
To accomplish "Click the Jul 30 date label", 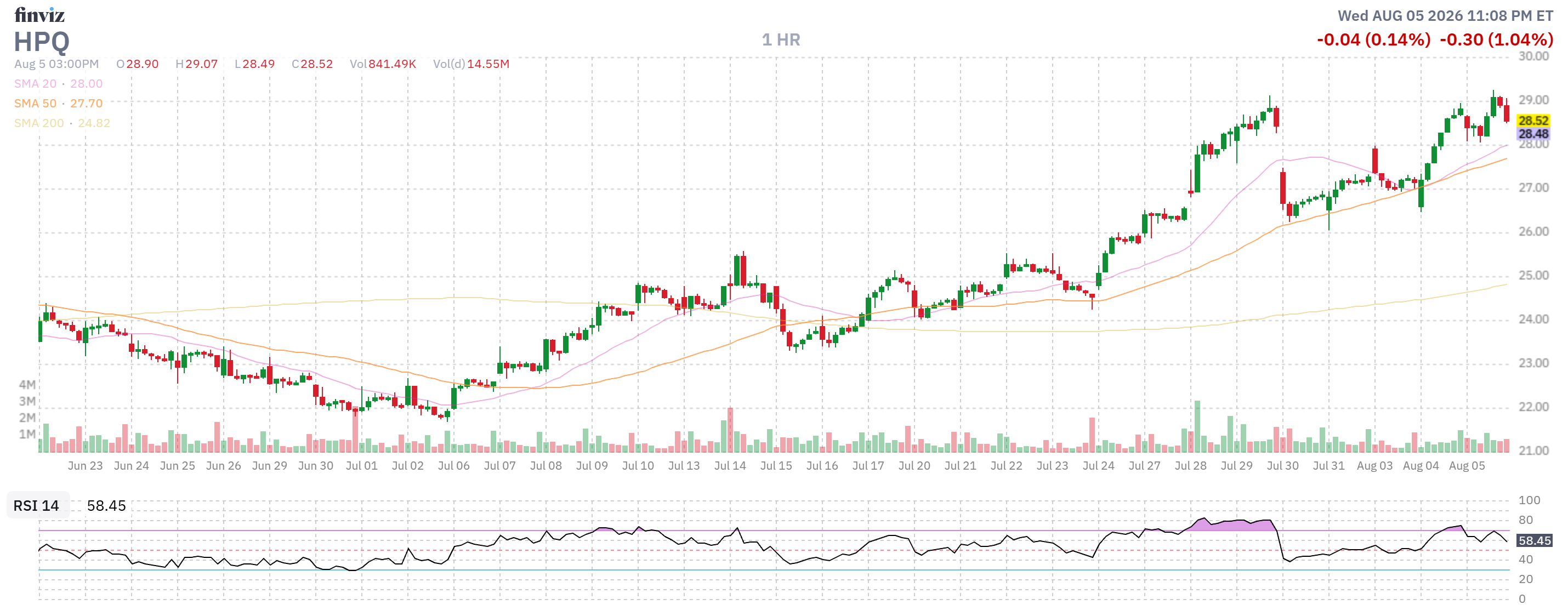I will [x=1282, y=466].
